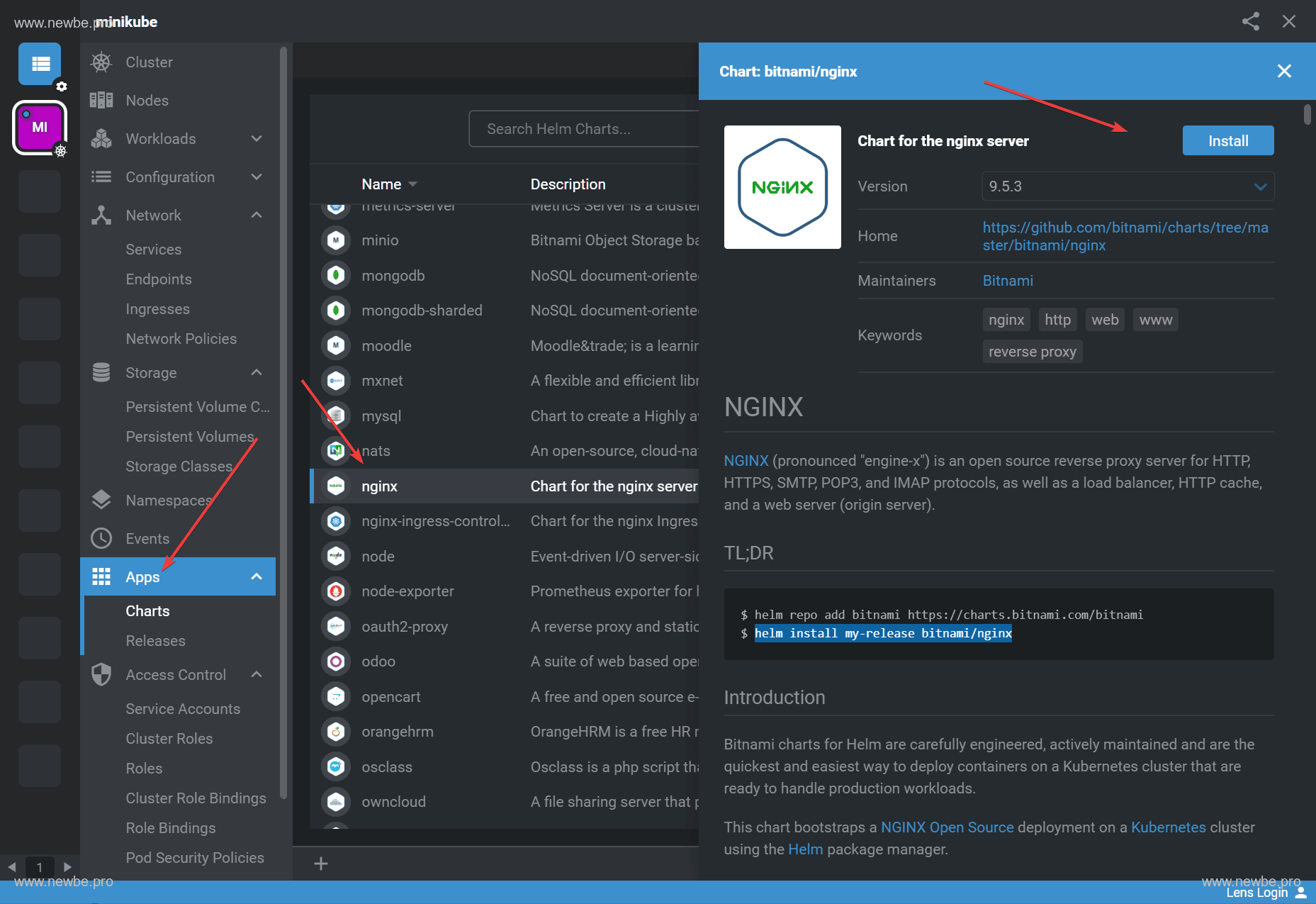Image resolution: width=1316 pixels, height=904 pixels.
Task: Select the Access Control shield icon
Action: 101,674
